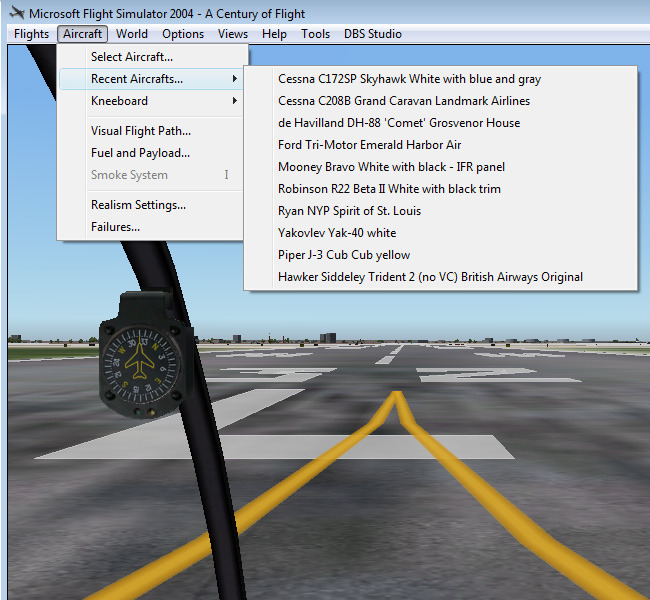Screen dimensions: 650x600
Task: Select the Recent Aircrafts... menu entry
Action: click(151, 79)
